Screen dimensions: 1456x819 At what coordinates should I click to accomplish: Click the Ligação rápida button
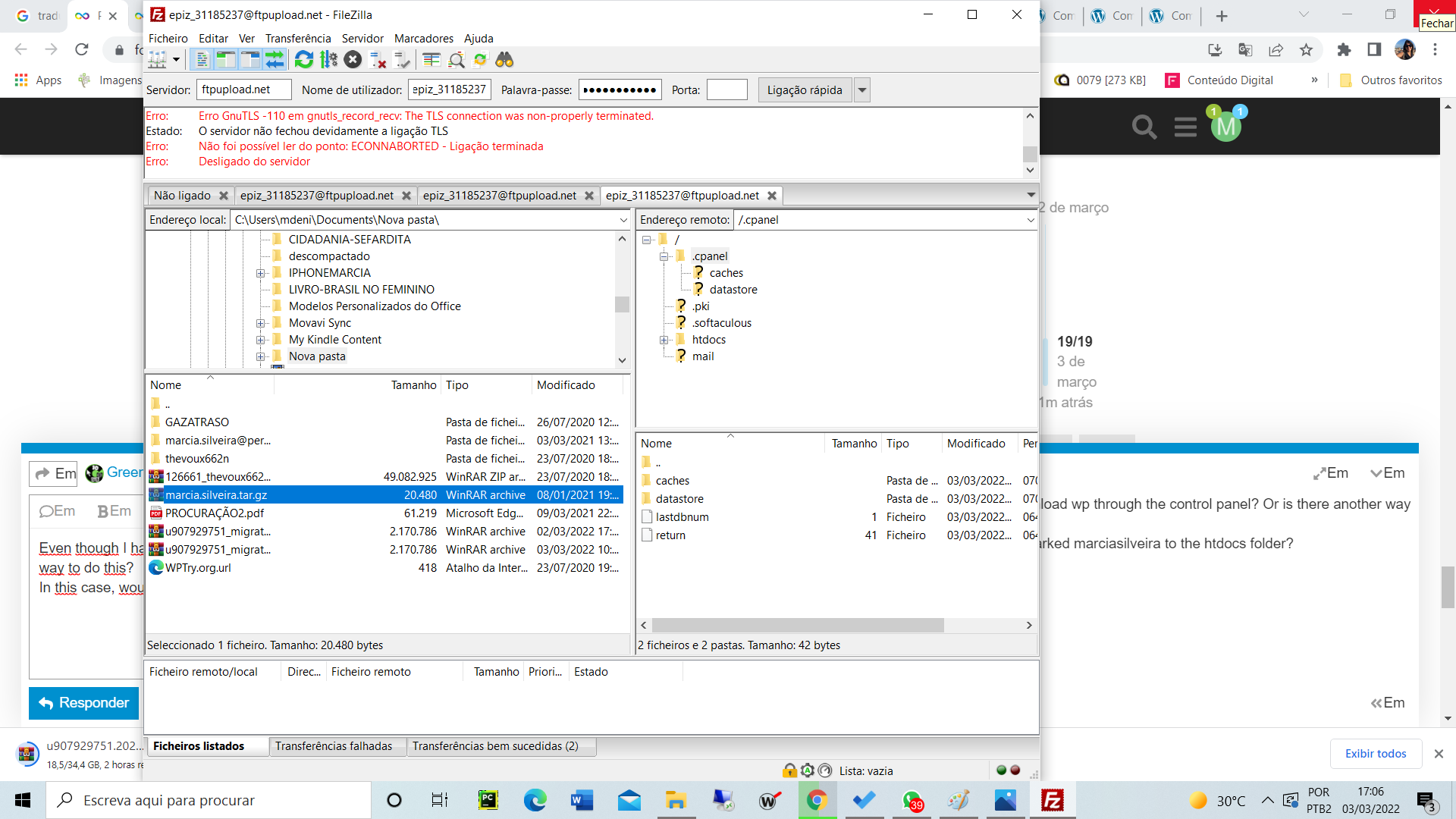tap(804, 90)
